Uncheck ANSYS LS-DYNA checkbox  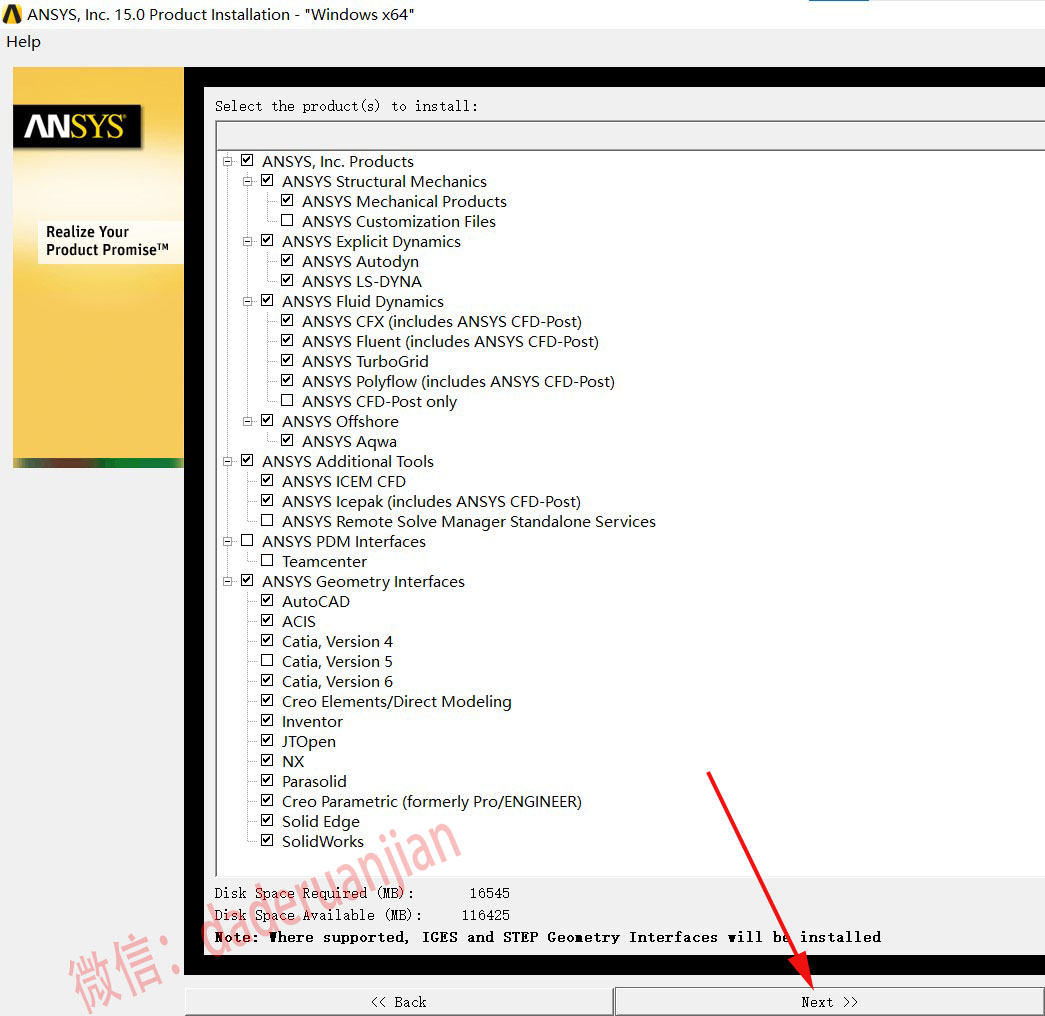pyautogui.click(x=287, y=281)
